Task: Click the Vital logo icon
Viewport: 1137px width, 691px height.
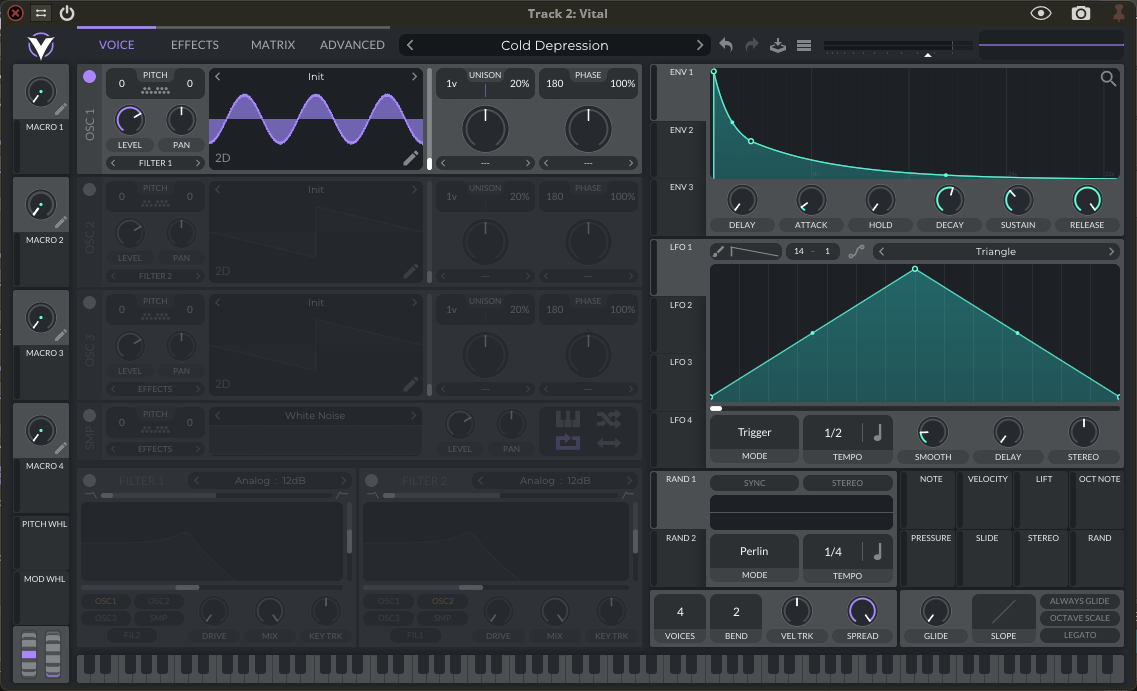Action: coord(41,46)
